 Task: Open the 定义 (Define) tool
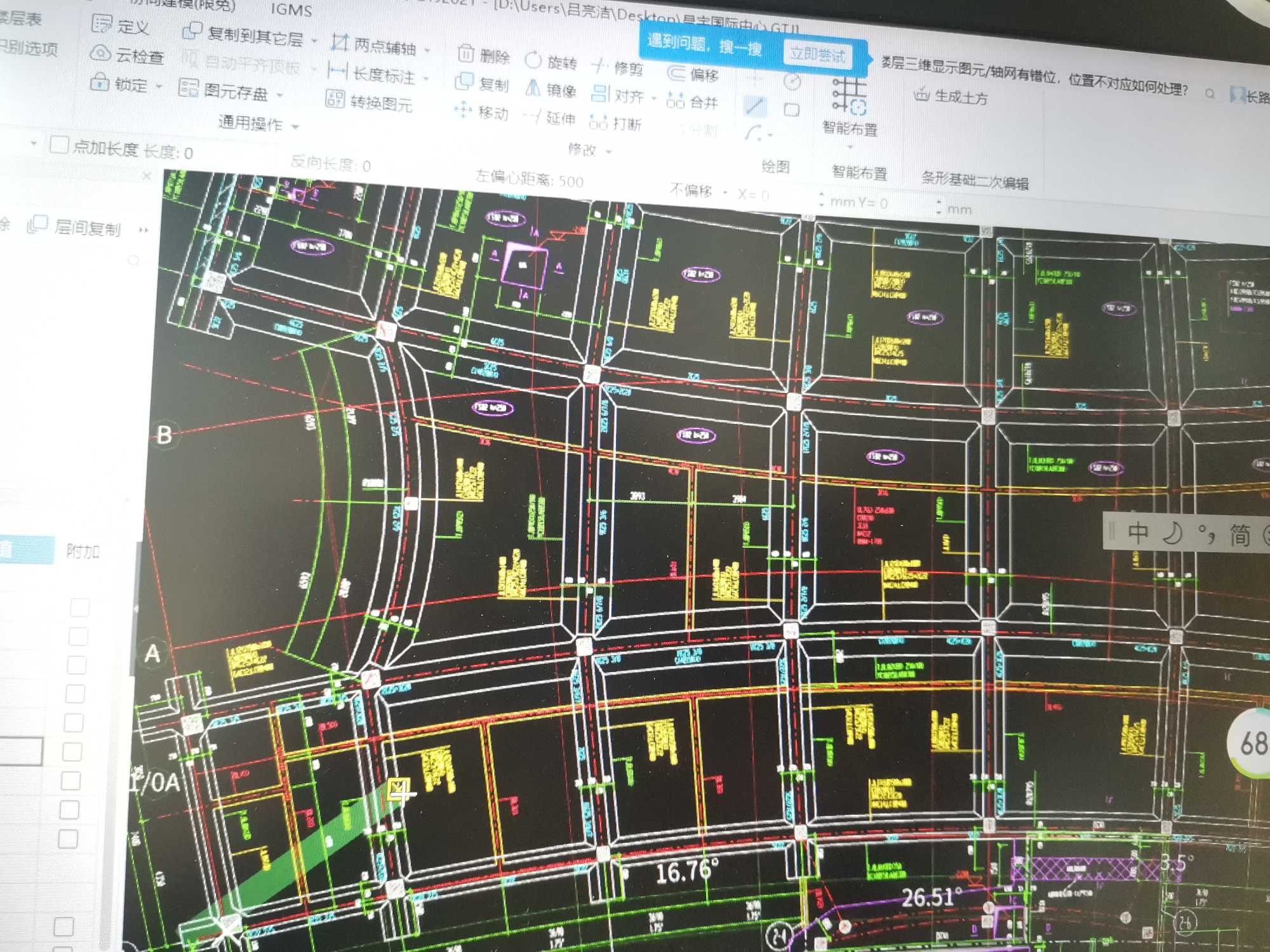tap(121, 26)
